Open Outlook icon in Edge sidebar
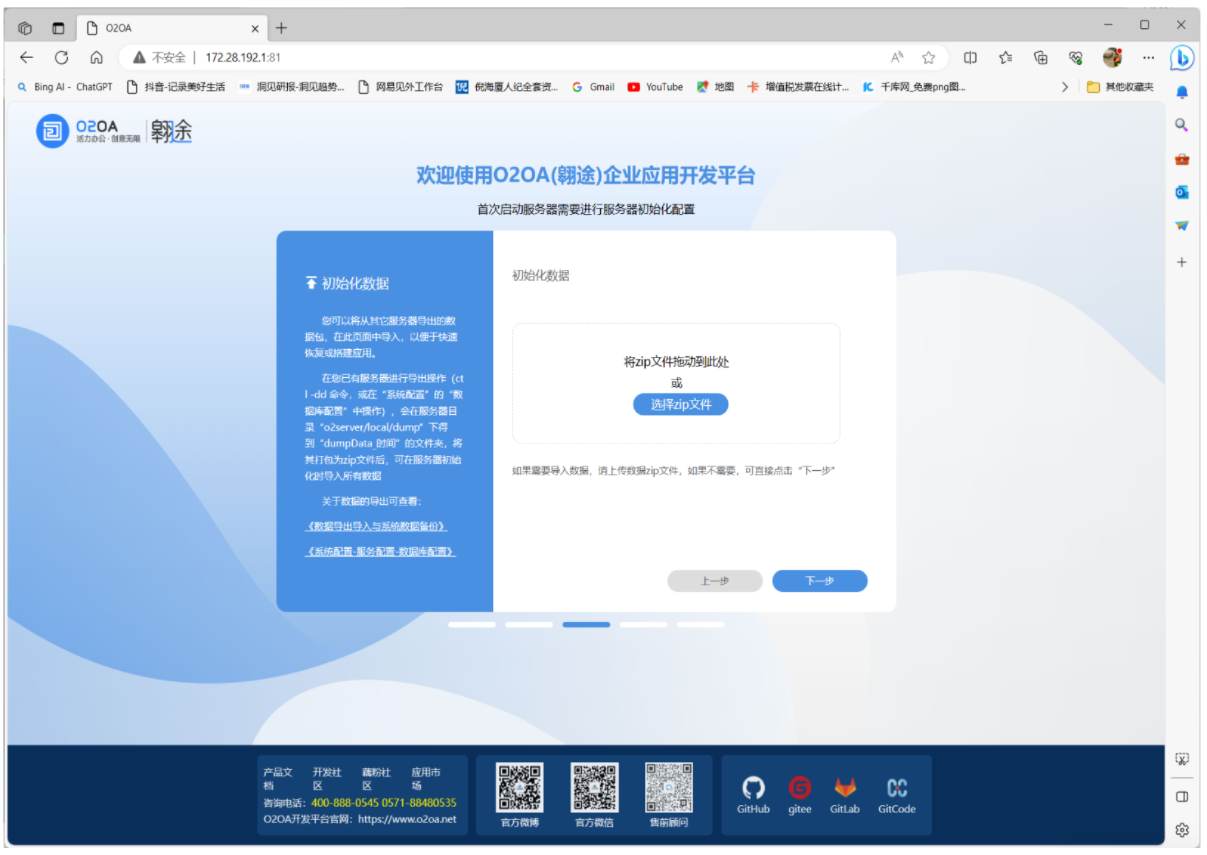 tap(1182, 192)
